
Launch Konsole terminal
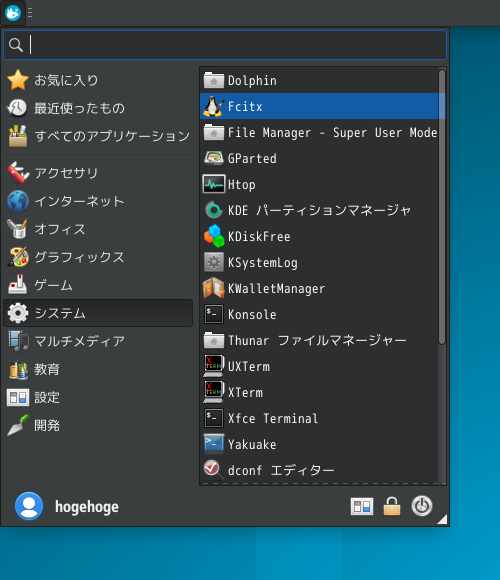pyautogui.click(x=322, y=314)
